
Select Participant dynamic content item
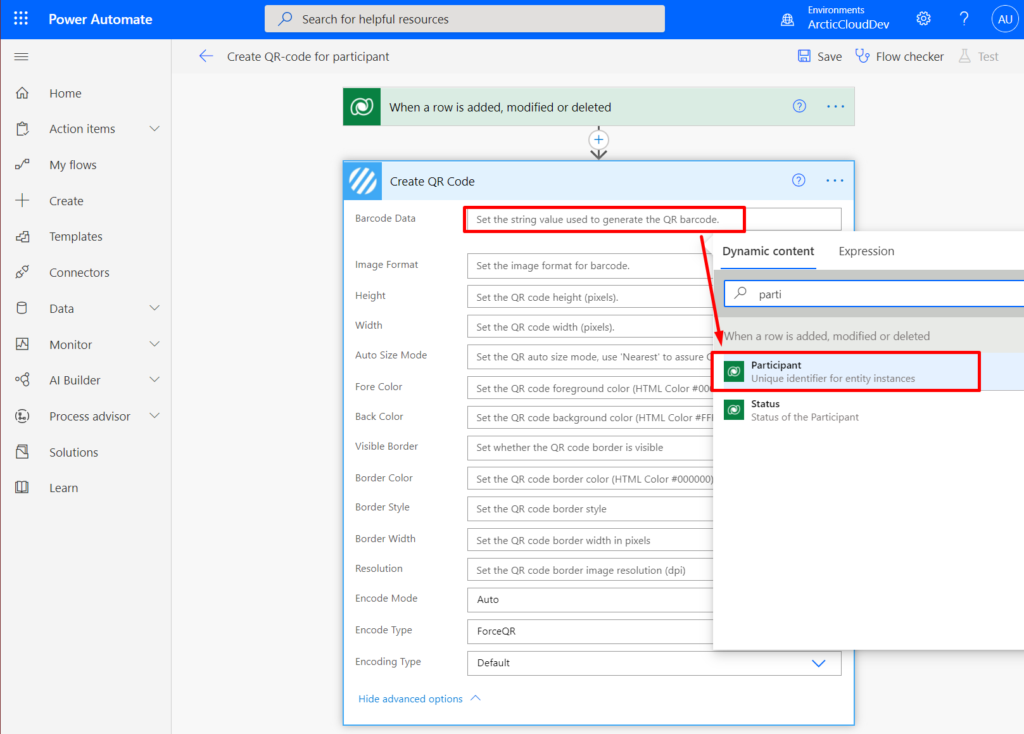coord(846,372)
